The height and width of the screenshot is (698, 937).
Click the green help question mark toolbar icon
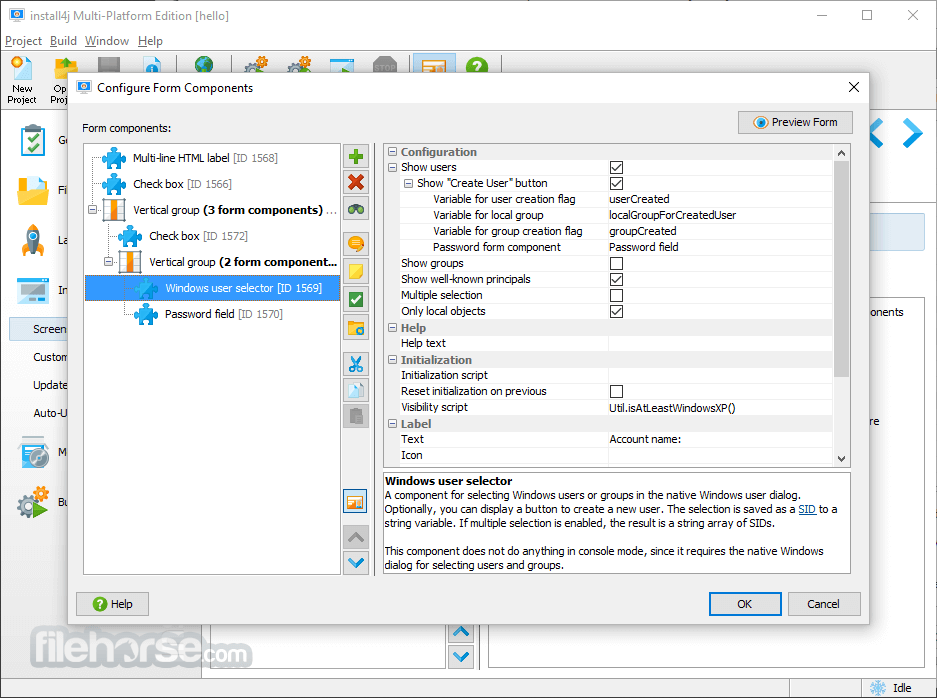477,65
